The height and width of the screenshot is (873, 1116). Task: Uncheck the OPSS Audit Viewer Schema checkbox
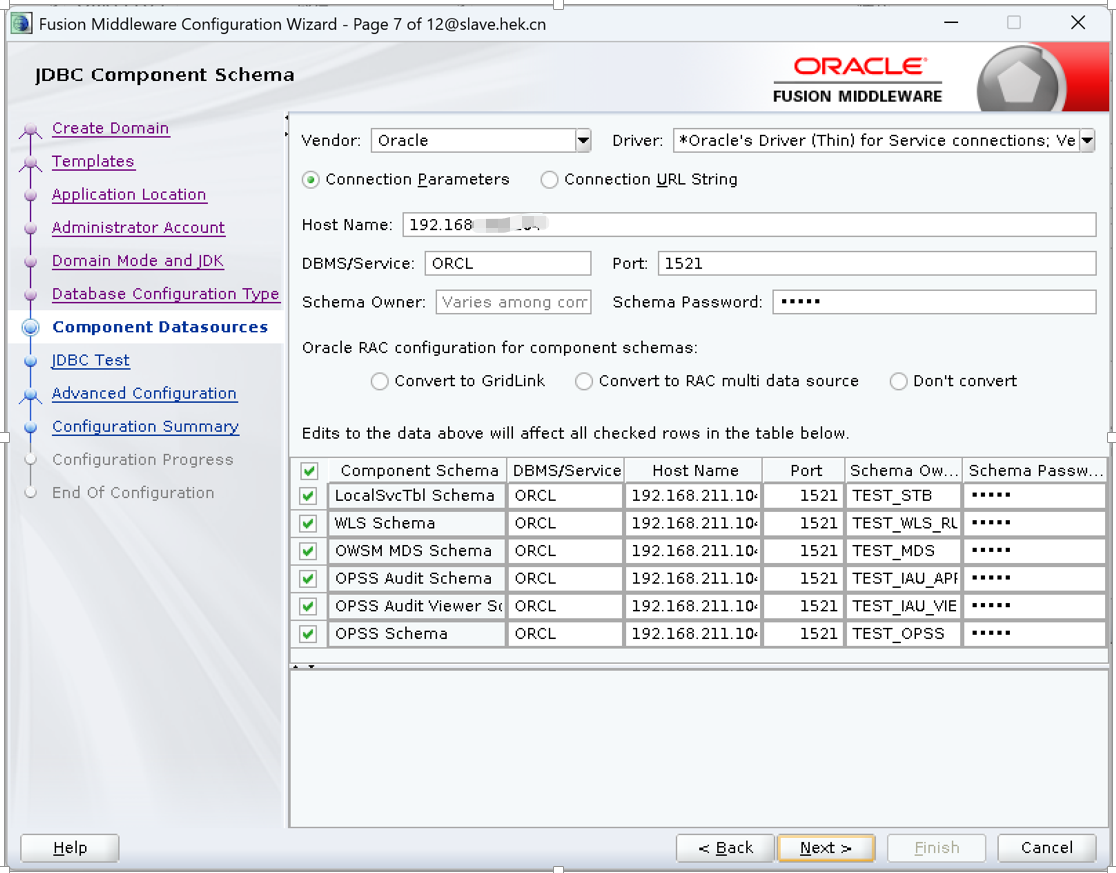tap(308, 606)
